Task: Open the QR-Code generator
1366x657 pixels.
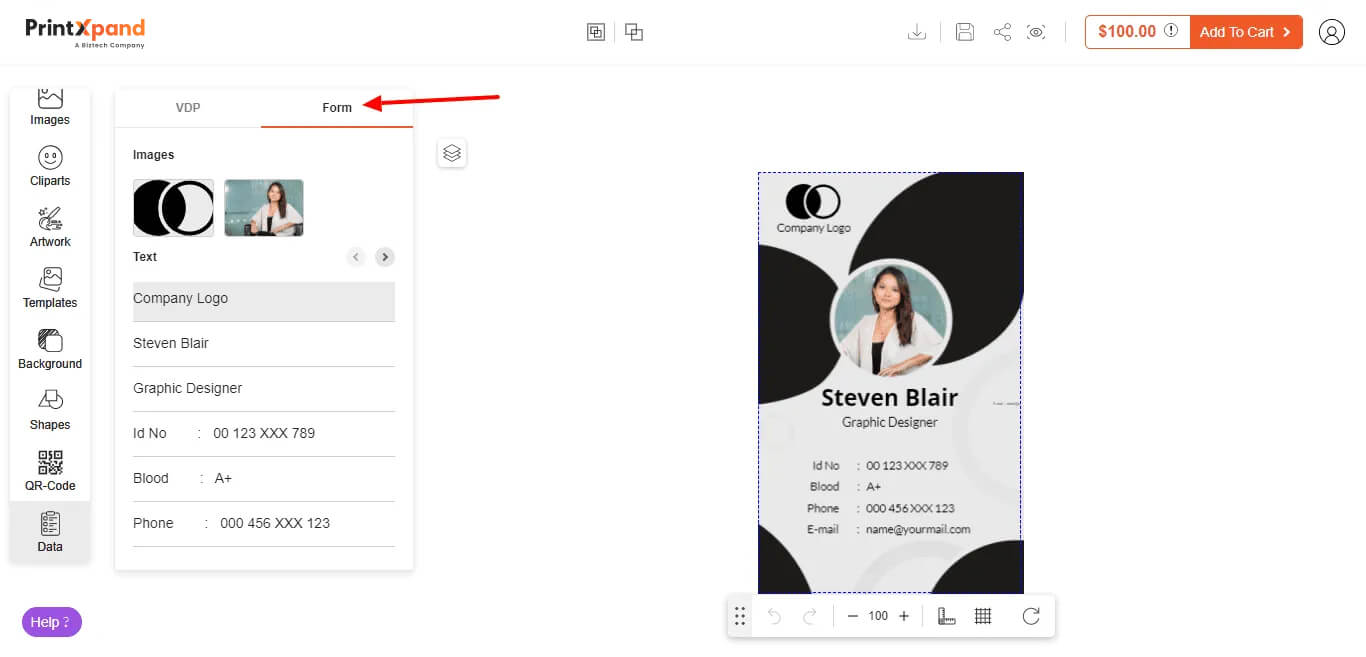Action: click(50, 471)
